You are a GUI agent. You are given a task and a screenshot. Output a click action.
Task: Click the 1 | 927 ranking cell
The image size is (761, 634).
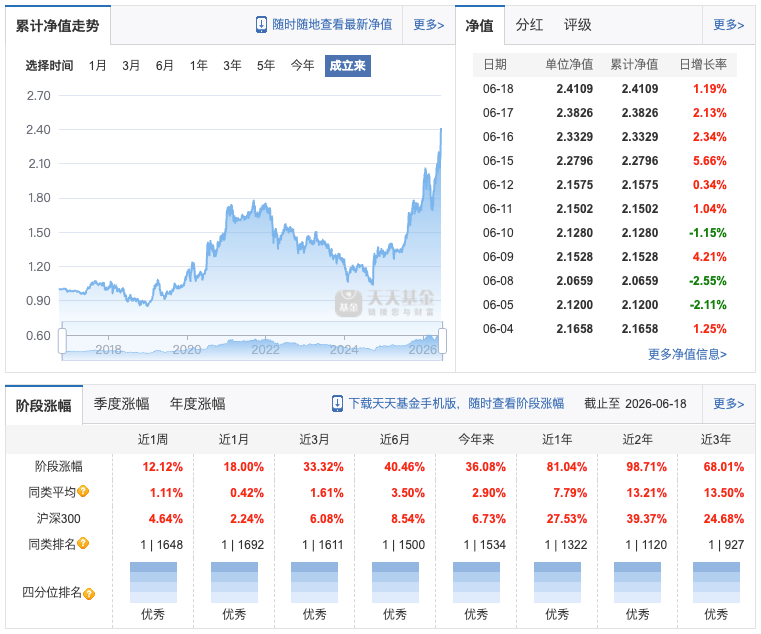pyautogui.click(x=726, y=545)
